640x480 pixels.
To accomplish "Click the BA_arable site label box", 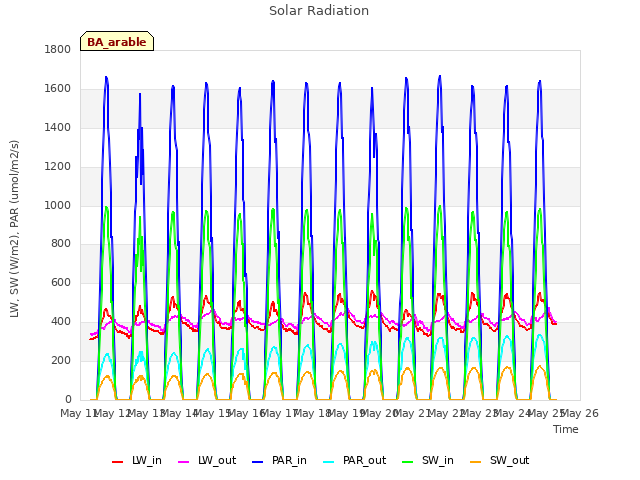I will click(117, 41).
